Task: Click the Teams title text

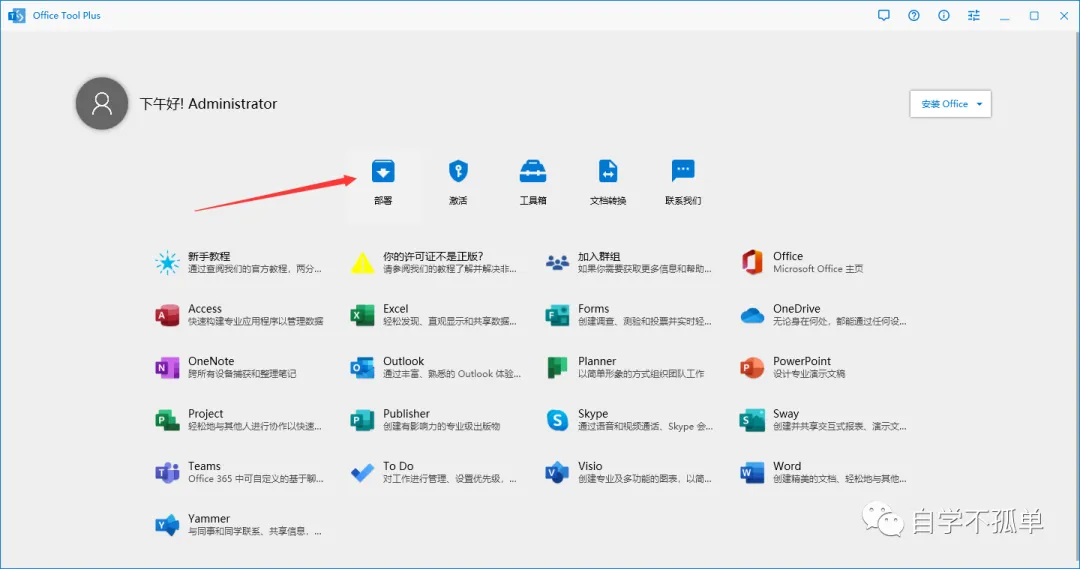Action: pyautogui.click(x=205, y=466)
